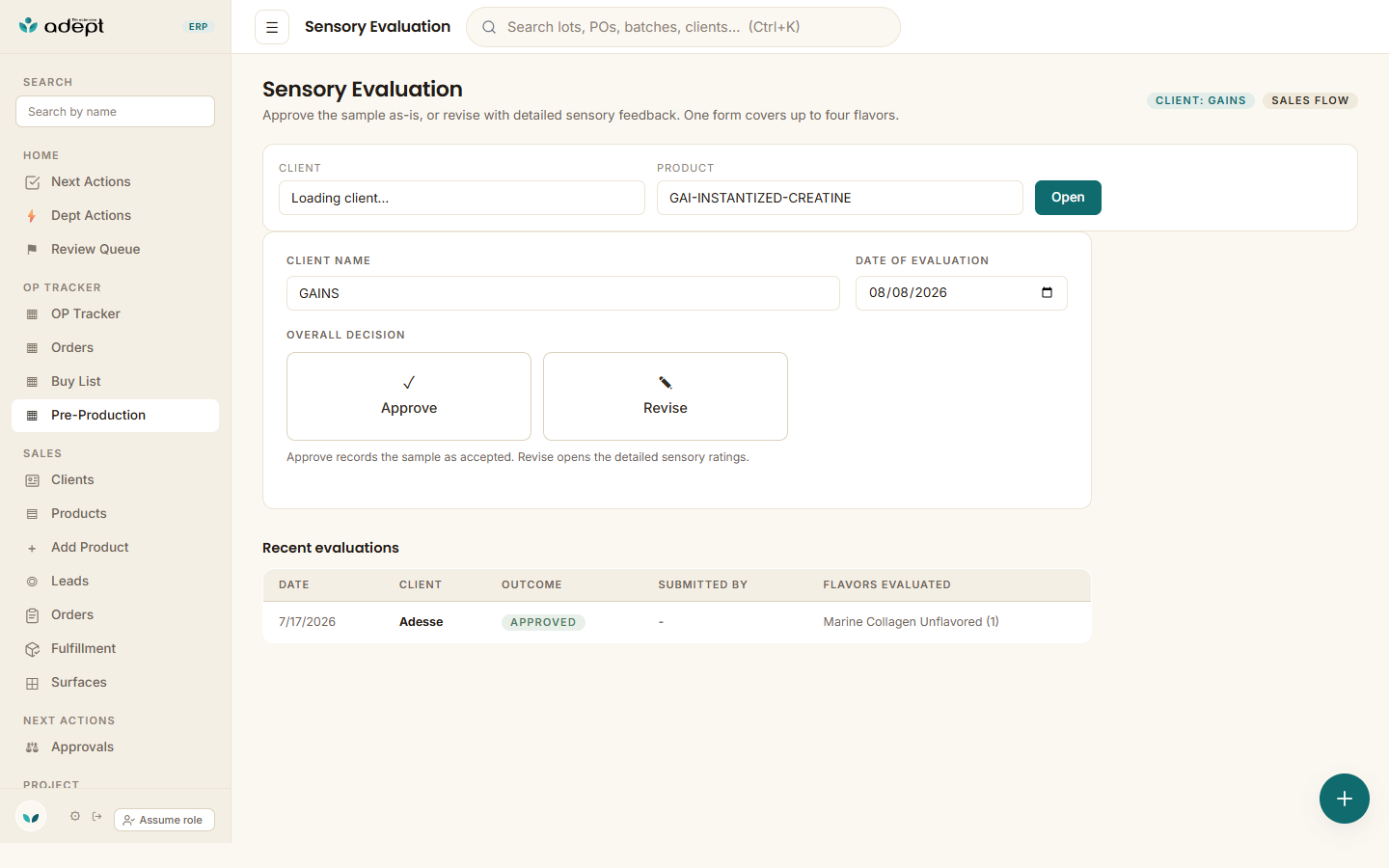Click the Assume role button

(164, 820)
